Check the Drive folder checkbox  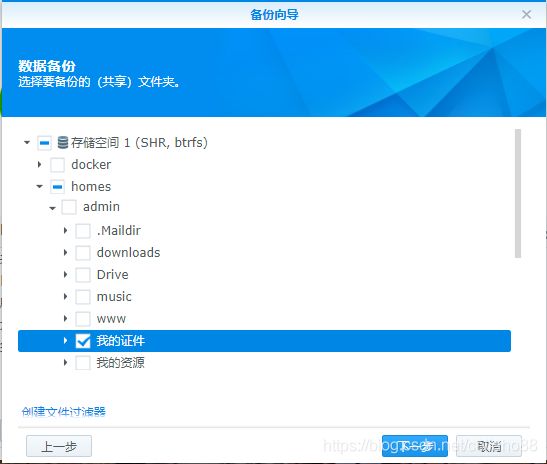click(83, 275)
